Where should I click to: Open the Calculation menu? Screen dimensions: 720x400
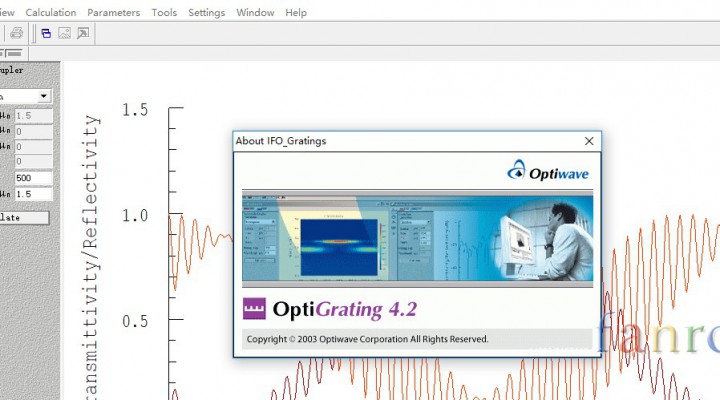coord(50,13)
